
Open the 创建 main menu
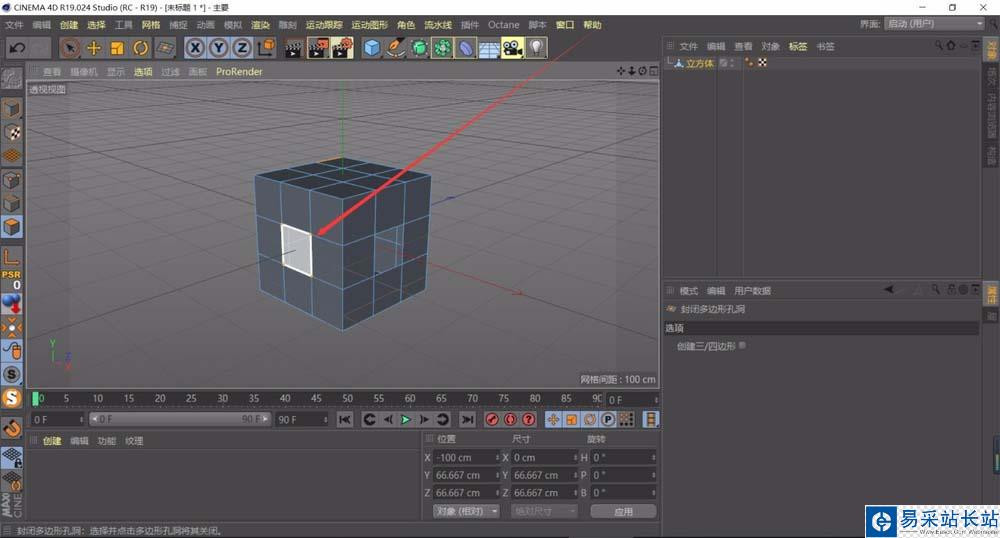pos(69,25)
